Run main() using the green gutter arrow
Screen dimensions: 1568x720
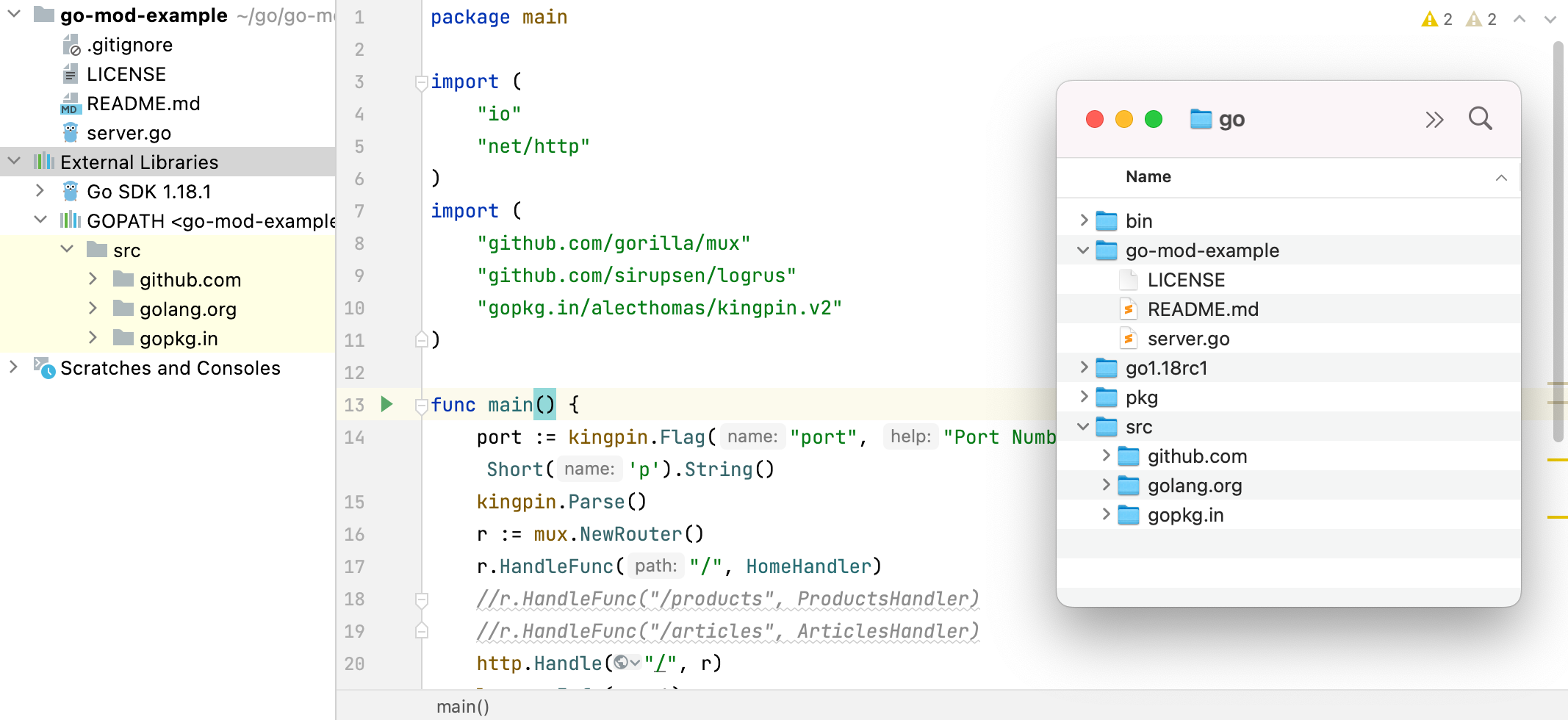(x=386, y=404)
